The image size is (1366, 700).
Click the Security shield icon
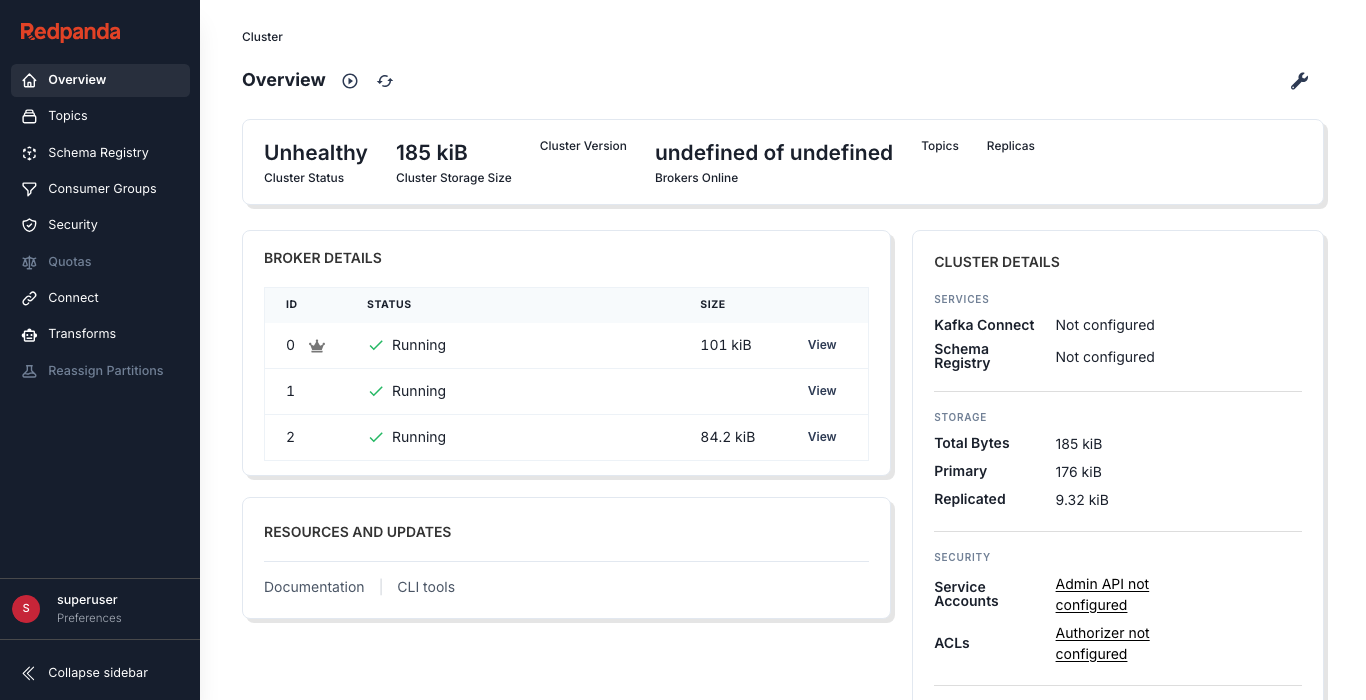[x=30, y=225]
